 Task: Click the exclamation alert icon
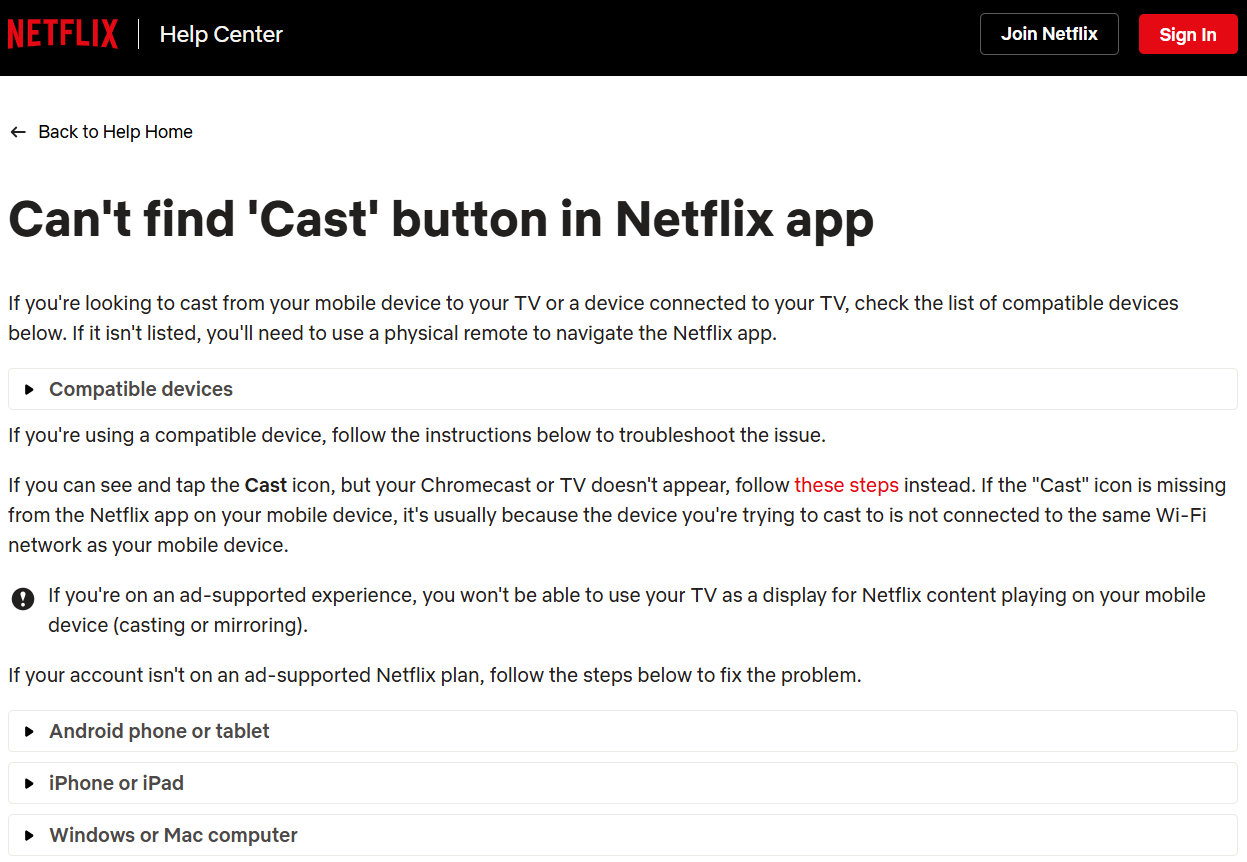click(x=23, y=599)
